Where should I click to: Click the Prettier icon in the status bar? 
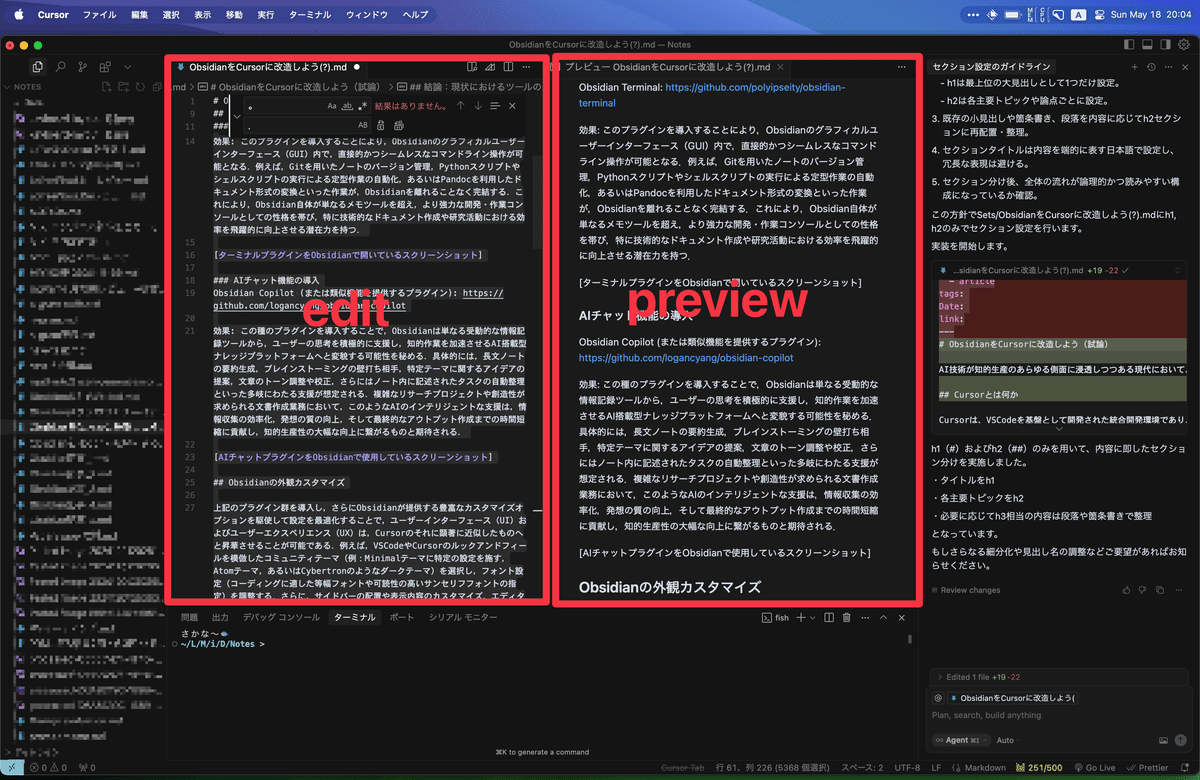tap(1152, 768)
